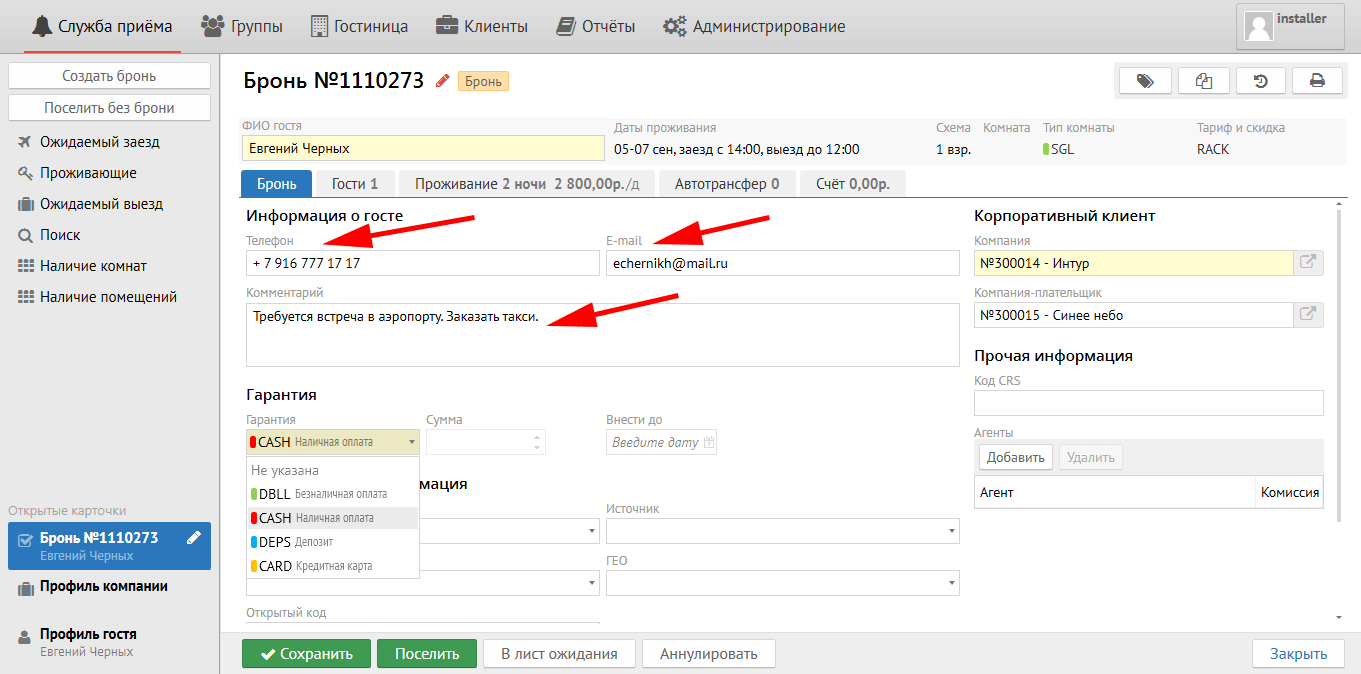Click the Телефон input field

tap(421, 263)
